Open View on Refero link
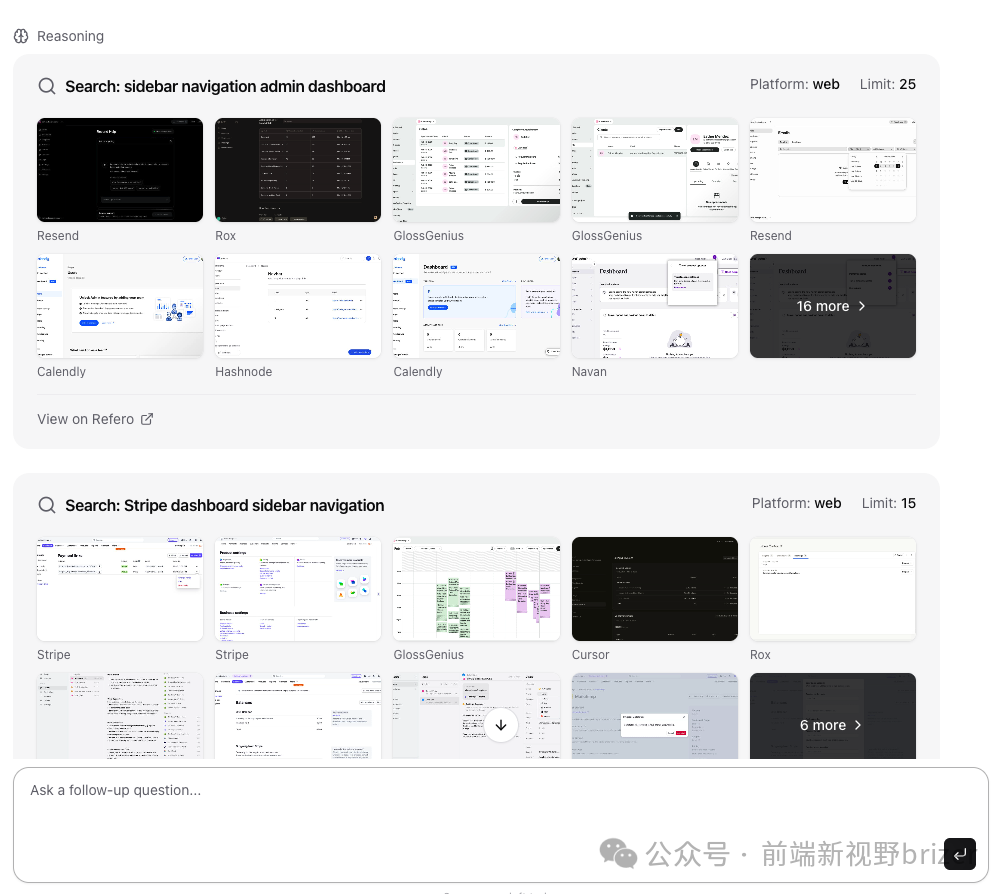This screenshot has height=894, width=1008. tap(86, 419)
